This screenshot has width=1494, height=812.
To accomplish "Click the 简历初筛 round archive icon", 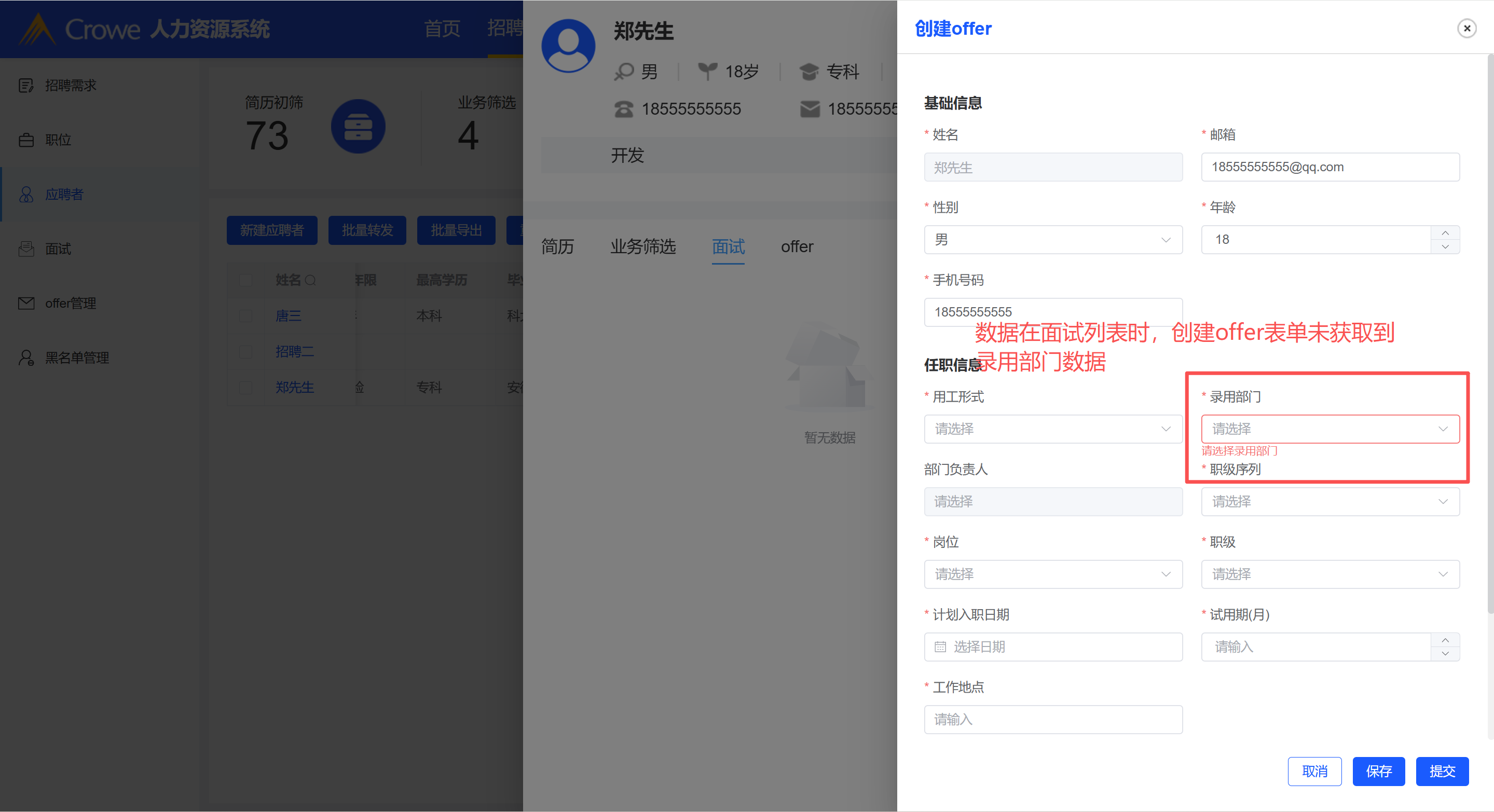I will click(358, 127).
